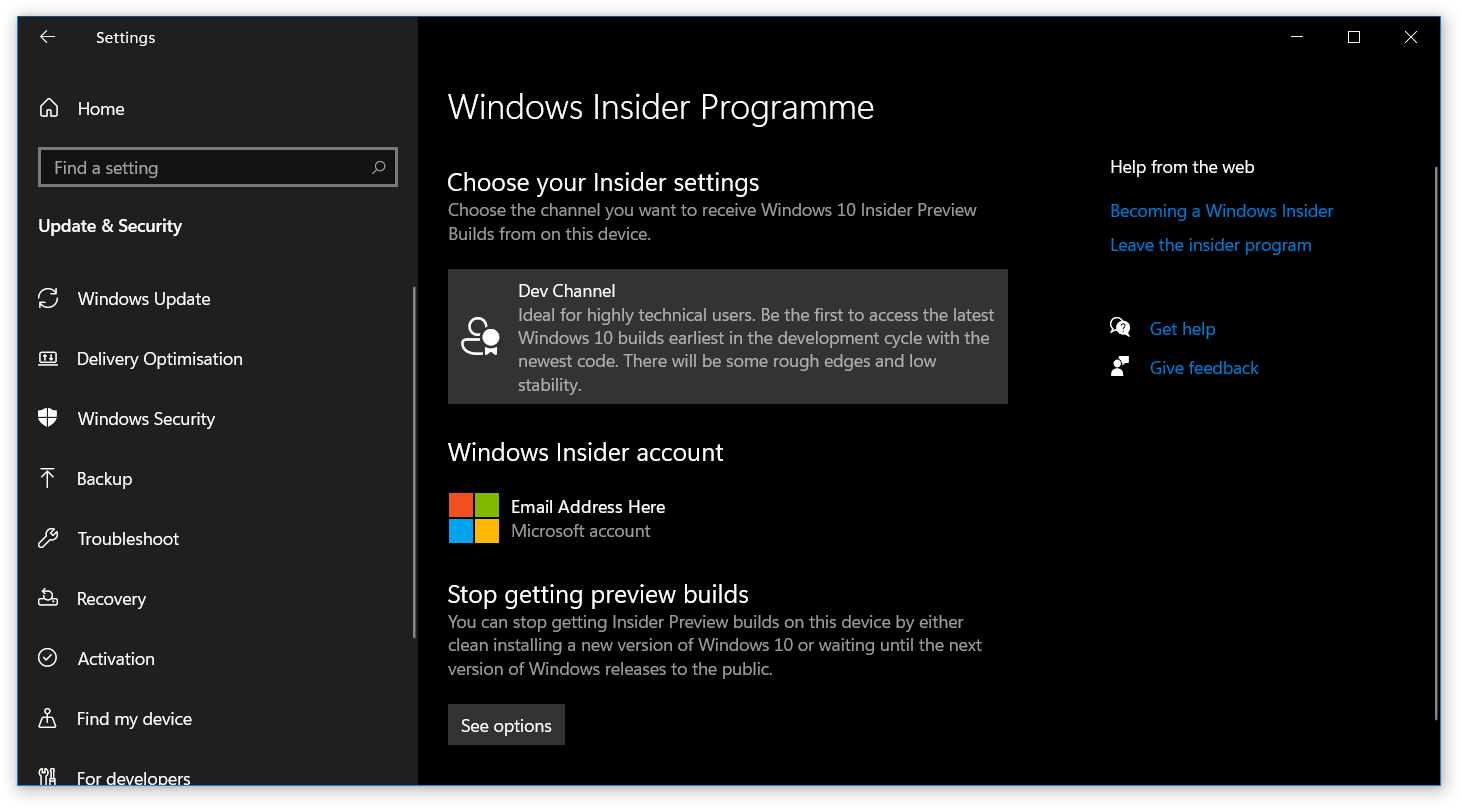Click the Activation checkmark circle icon
This screenshot has height=808, width=1462.
point(48,658)
